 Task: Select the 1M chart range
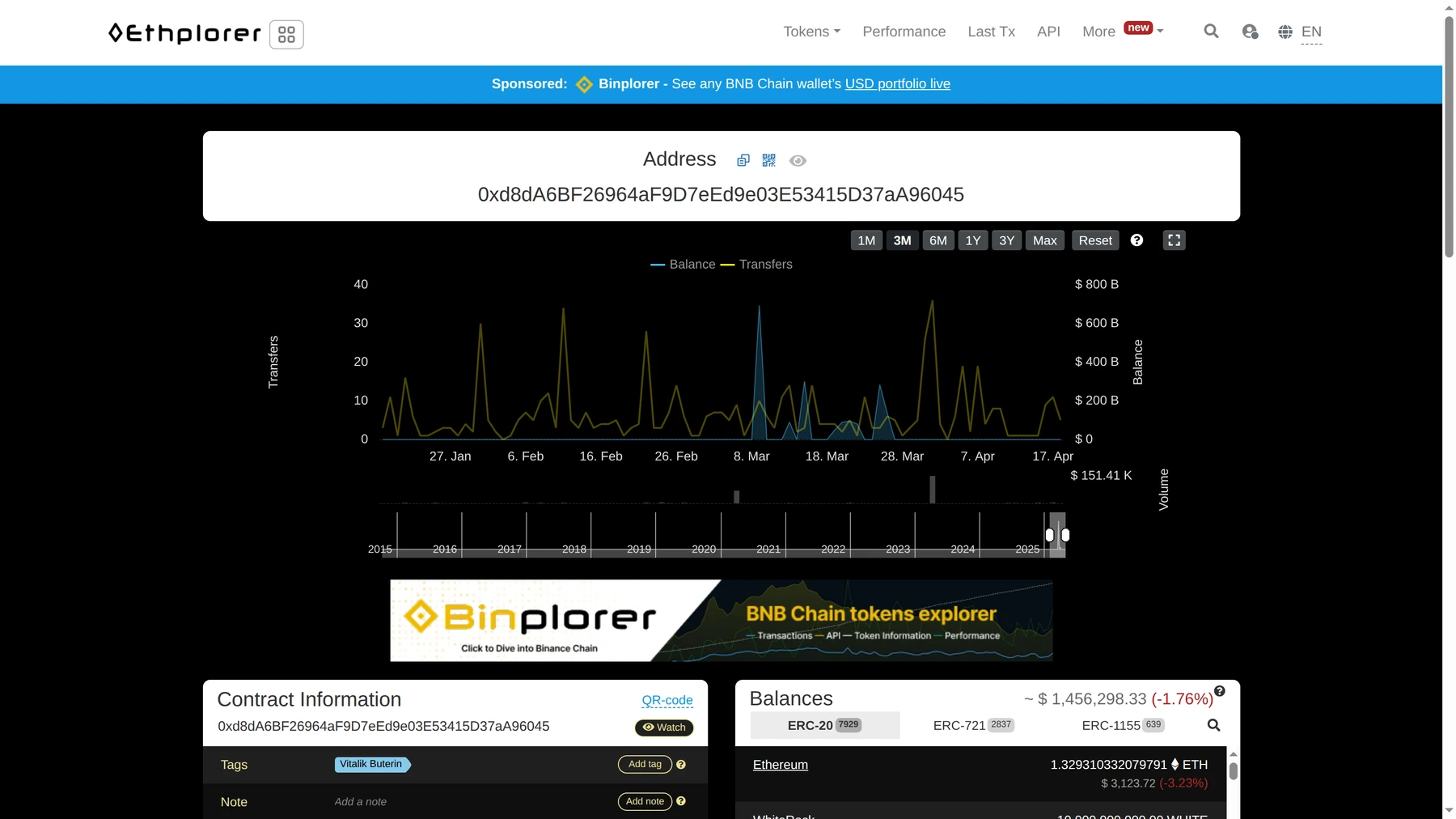coord(866,240)
